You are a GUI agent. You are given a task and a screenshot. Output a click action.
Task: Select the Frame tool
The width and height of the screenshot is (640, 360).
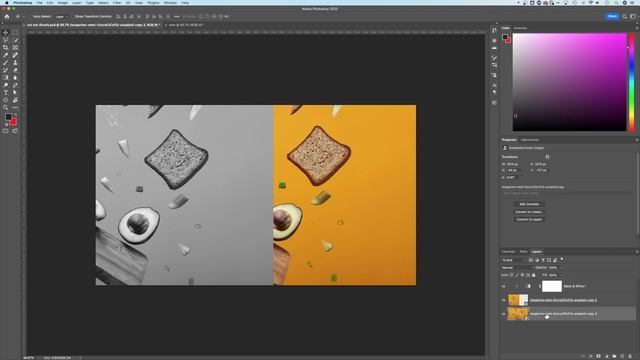point(15,48)
